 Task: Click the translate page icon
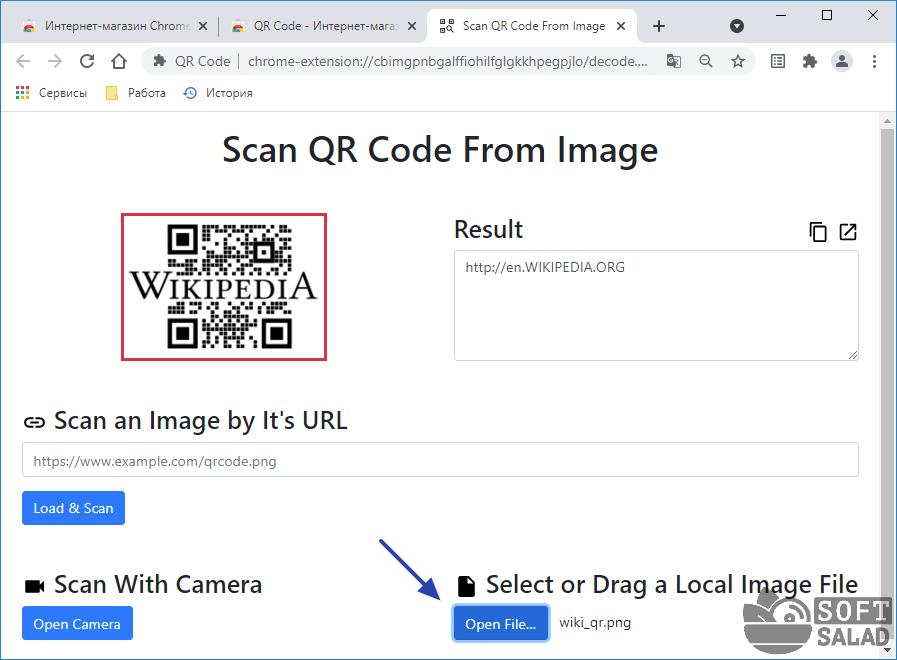click(x=674, y=61)
